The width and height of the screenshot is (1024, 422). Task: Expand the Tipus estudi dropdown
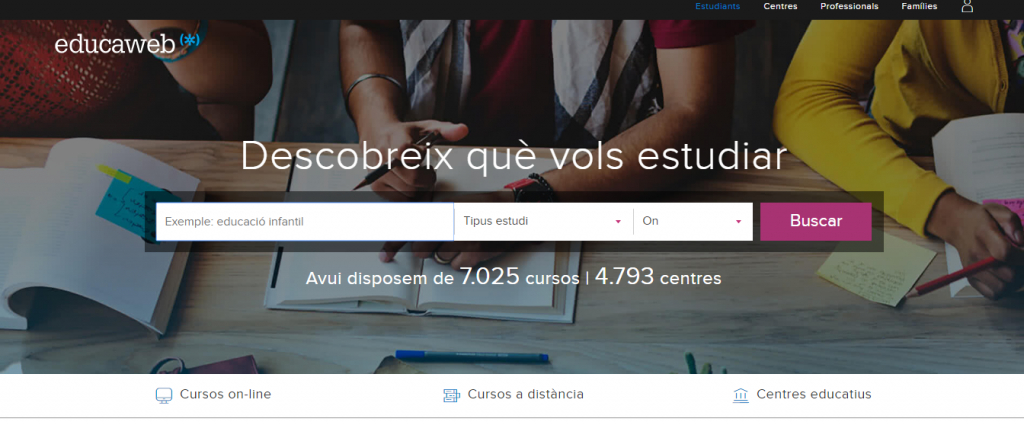[543, 221]
